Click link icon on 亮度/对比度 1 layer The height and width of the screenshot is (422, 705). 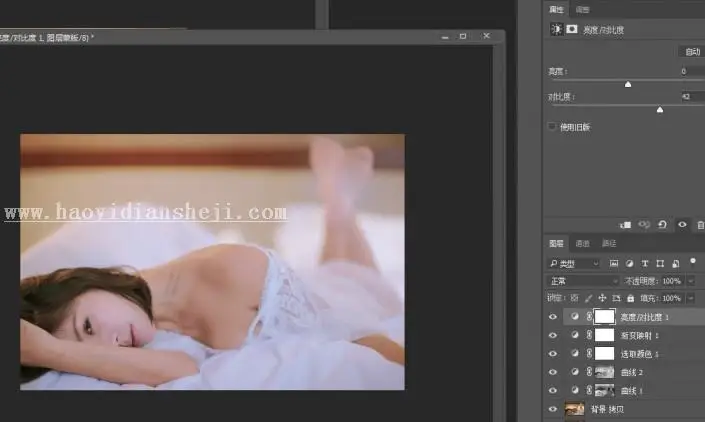(589, 317)
